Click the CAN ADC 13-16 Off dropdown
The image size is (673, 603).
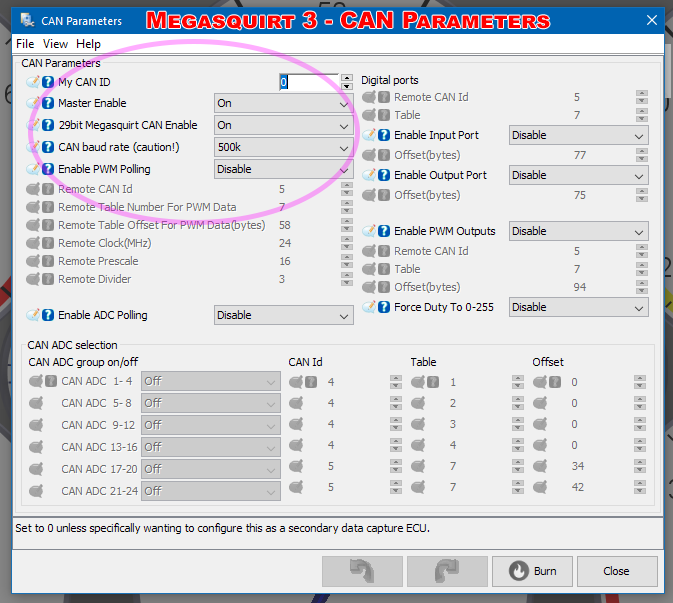click(x=211, y=447)
